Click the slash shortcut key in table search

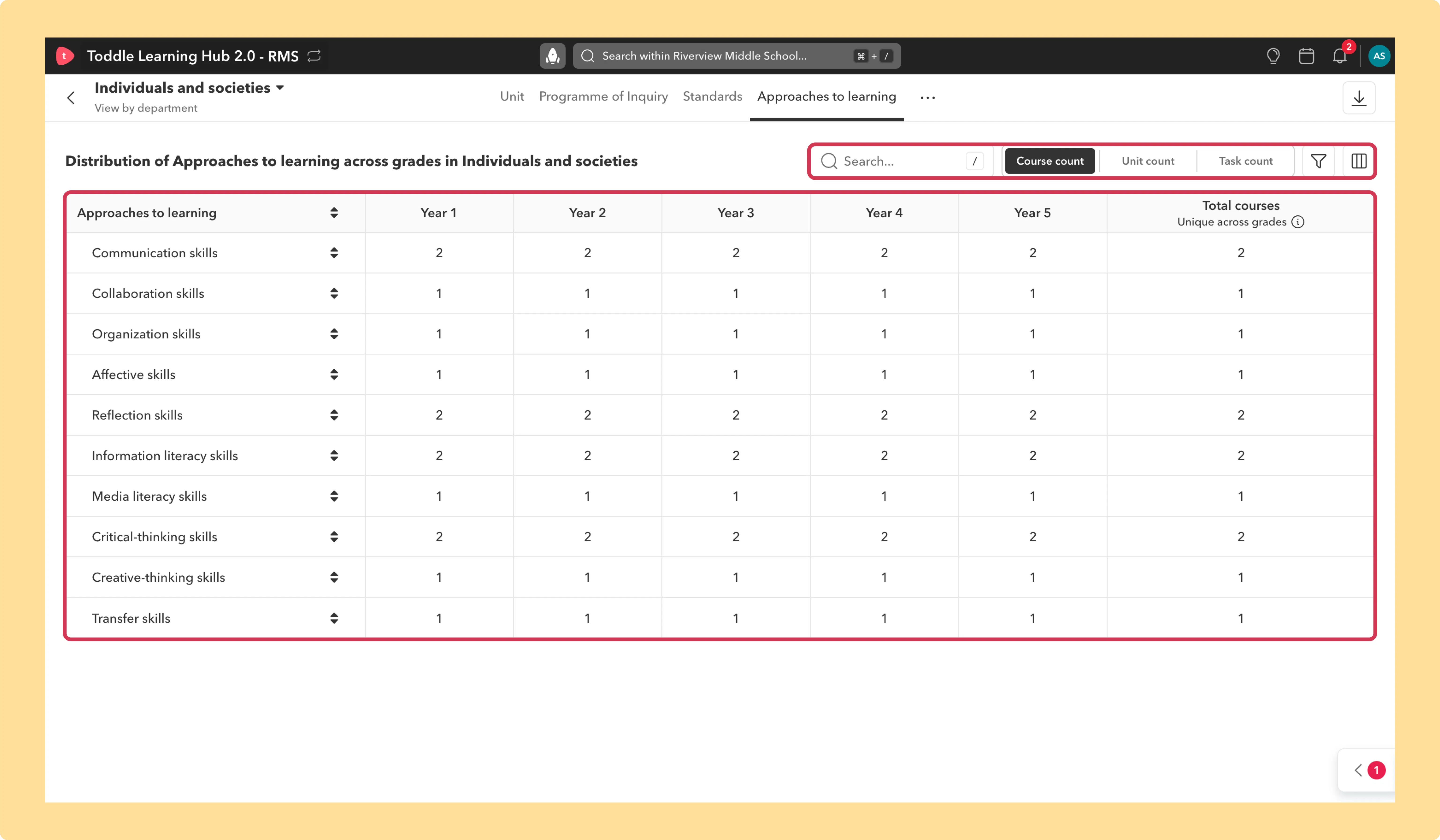(974, 161)
